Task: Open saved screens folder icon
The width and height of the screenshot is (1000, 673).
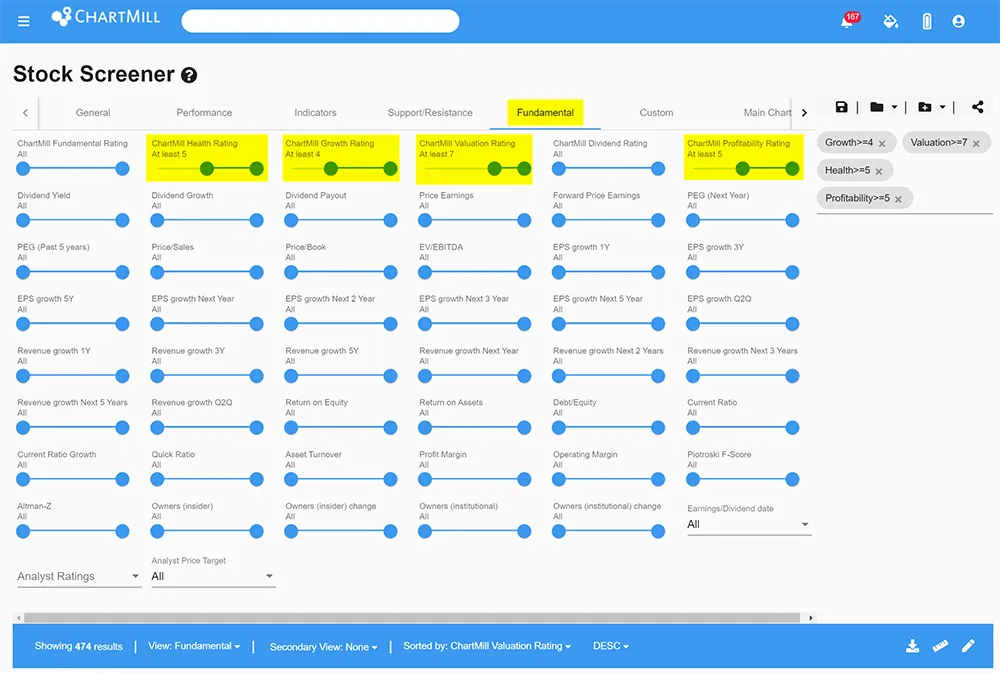Action: [877, 107]
